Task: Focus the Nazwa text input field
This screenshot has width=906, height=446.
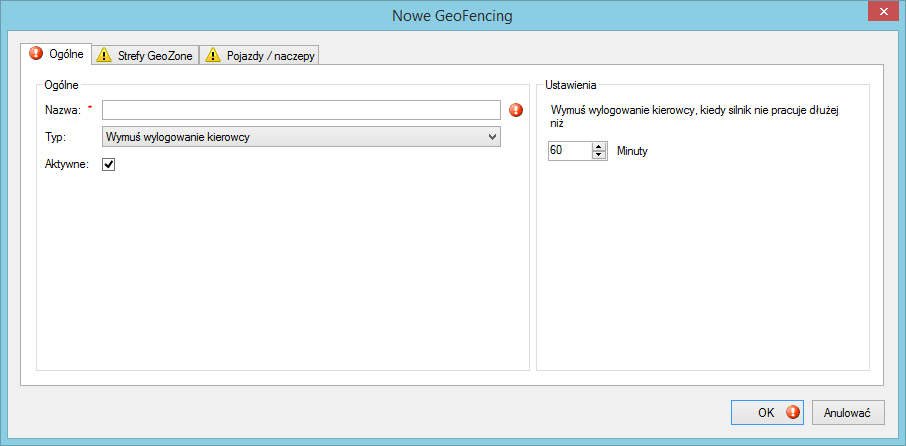Action: [x=300, y=110]
